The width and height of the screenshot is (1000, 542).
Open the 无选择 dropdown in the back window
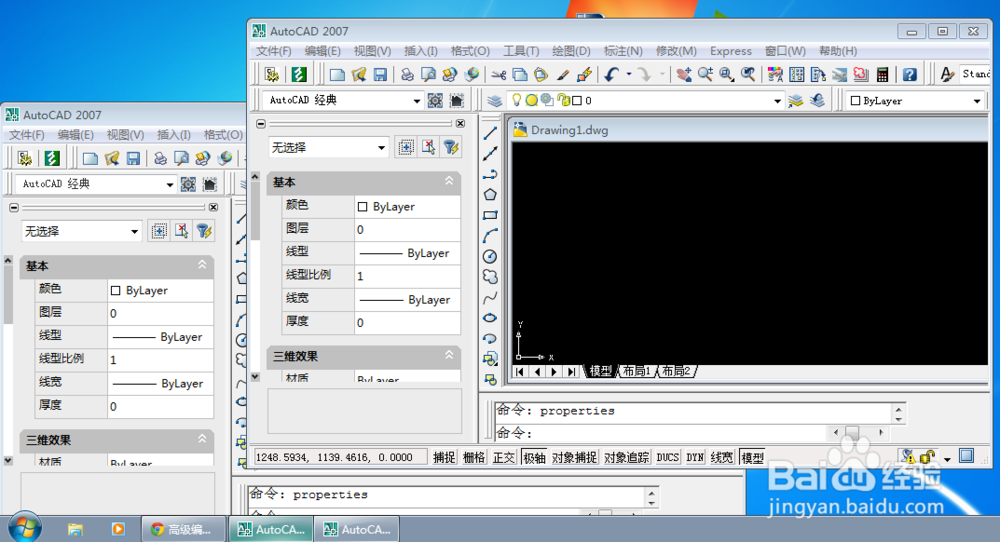coord(135,231)
